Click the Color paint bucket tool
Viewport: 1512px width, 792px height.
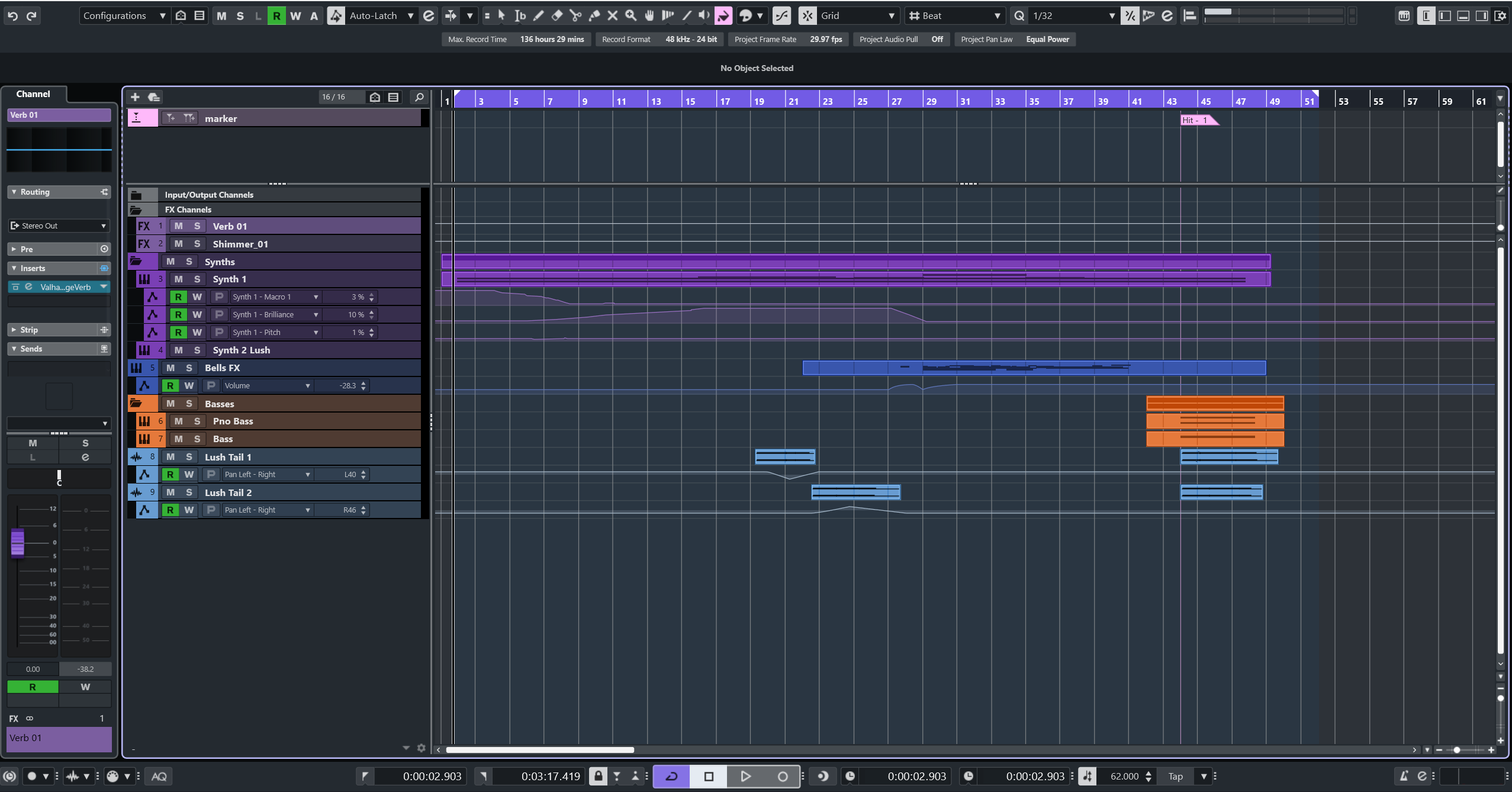723,16
